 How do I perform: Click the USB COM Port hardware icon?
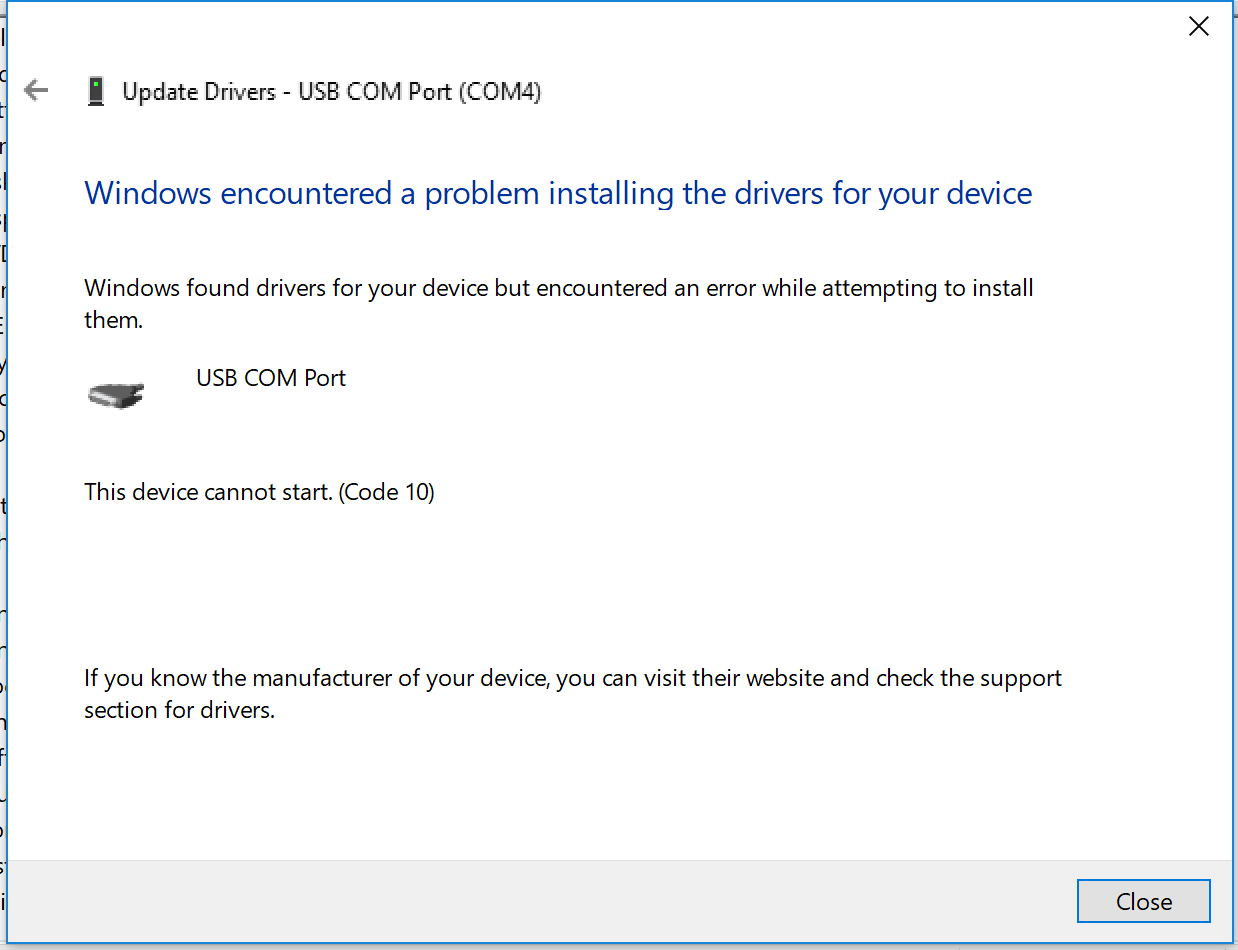[x=116, y=395]
